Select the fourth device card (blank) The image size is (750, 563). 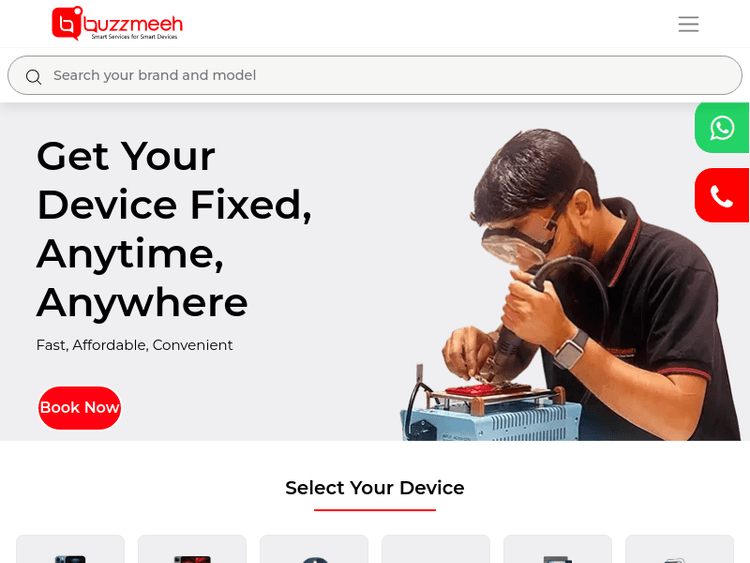pyautogui.click(x=436, y=549)
